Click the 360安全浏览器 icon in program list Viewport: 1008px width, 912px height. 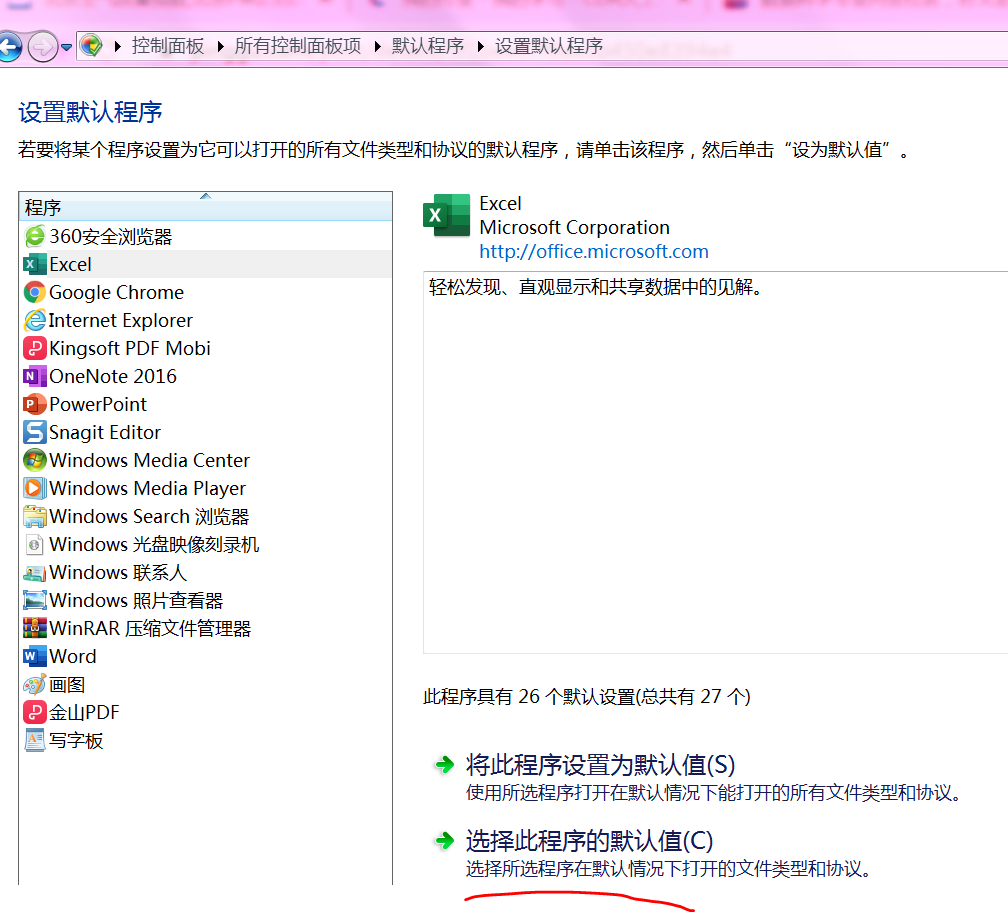click(35, 237)
